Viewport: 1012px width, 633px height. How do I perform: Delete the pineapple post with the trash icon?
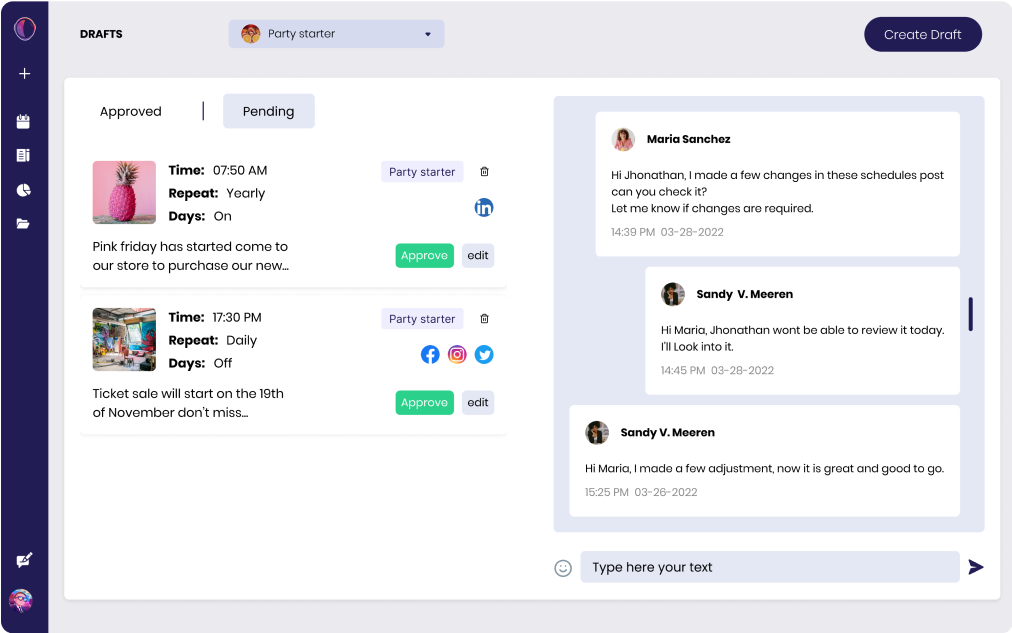click(485, 172)
